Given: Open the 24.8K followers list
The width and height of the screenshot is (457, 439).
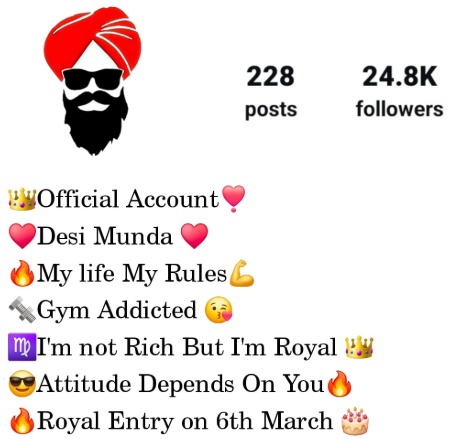Looking at the screenshot, I should tap(399, 91).
